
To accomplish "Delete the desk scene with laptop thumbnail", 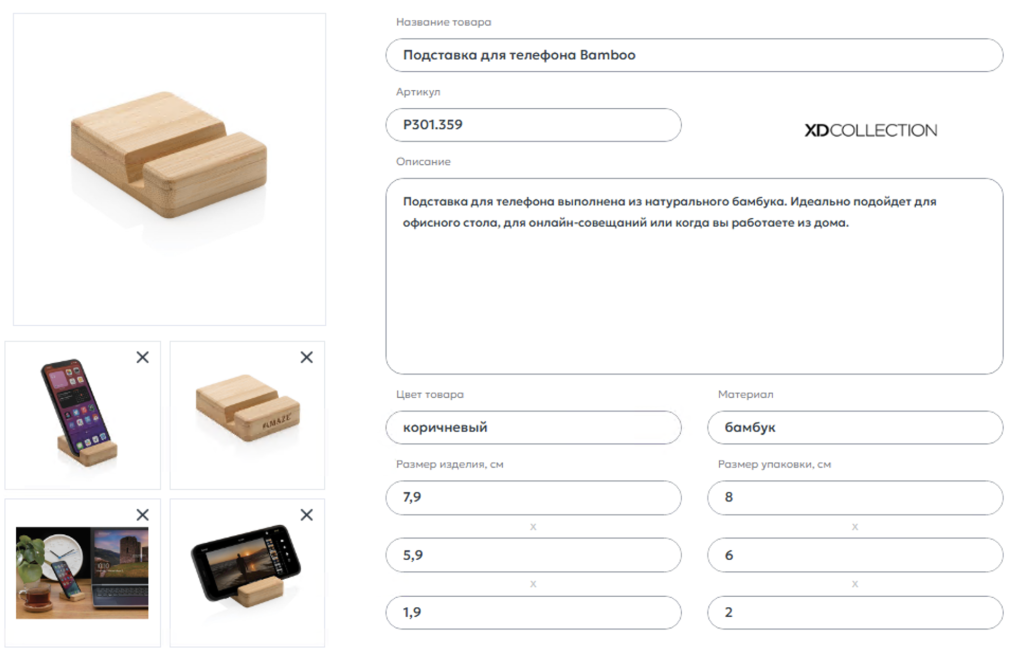I will [x=142, y=514].
